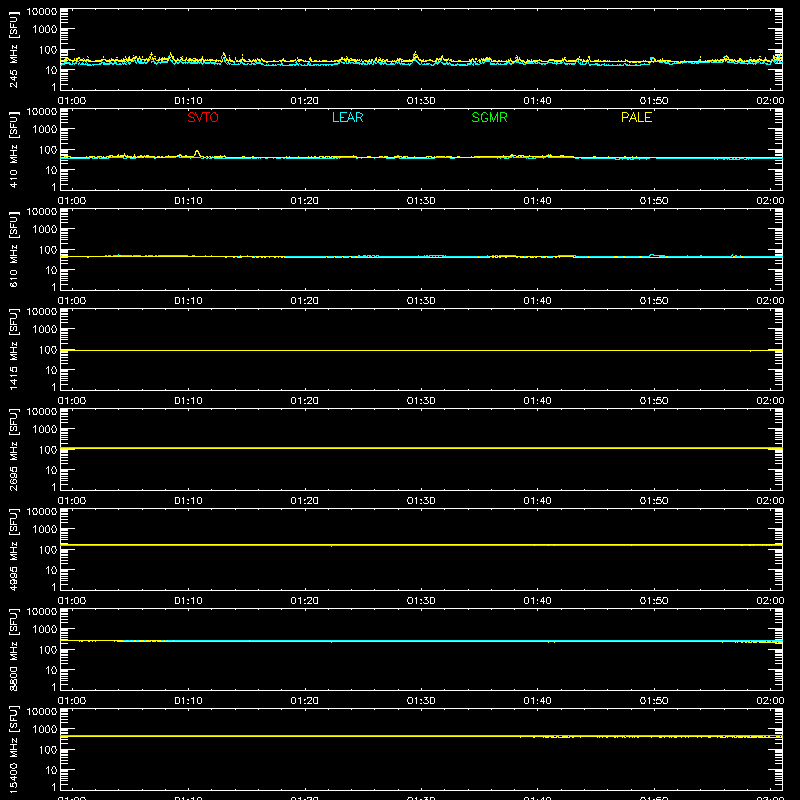Click the 01:10 tick label under 2695 MHz panel
This screenshot has width=800, height=800.
[x=188, y=501]
